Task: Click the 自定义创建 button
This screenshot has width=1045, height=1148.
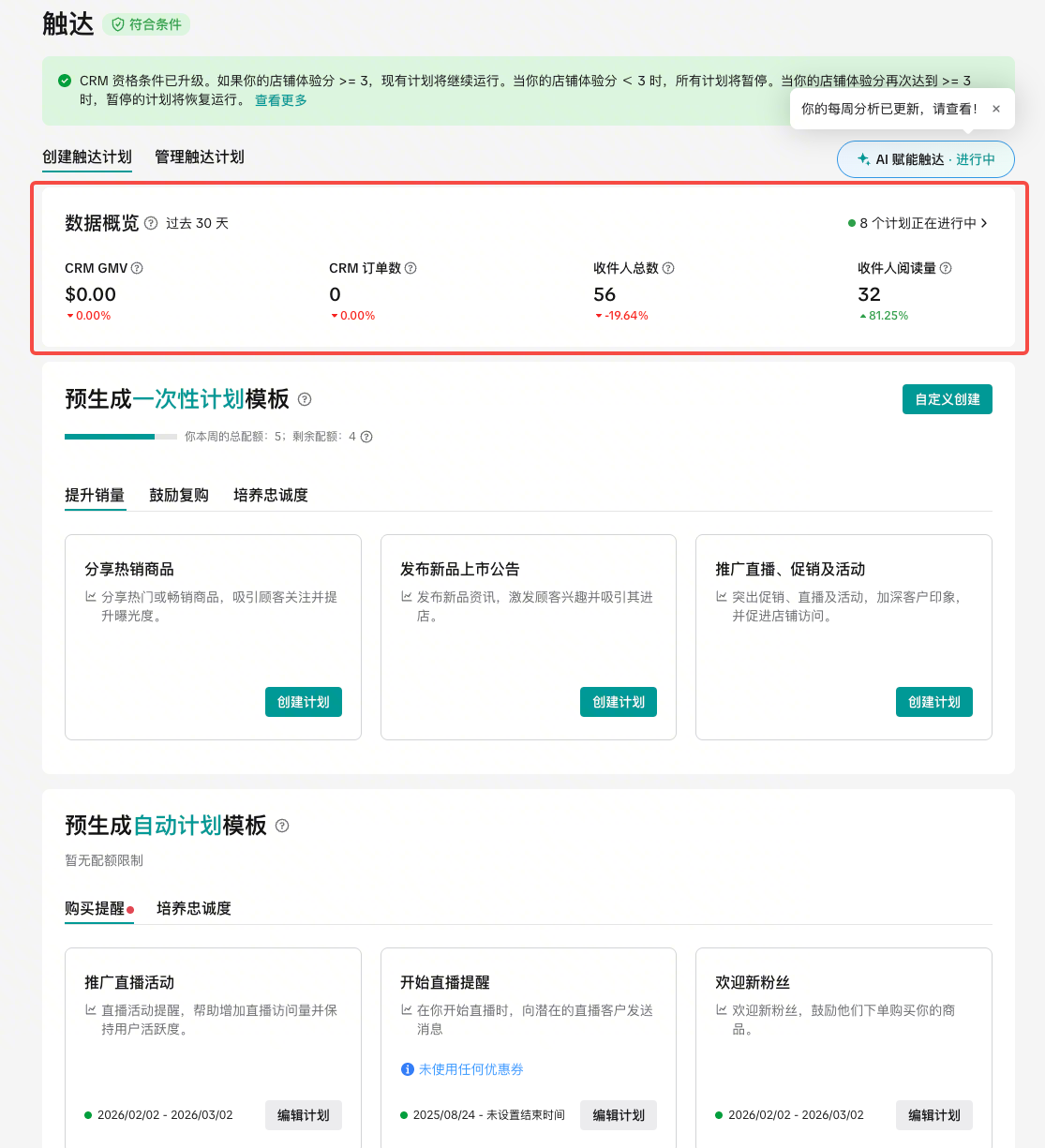Action: pos(947,399)
